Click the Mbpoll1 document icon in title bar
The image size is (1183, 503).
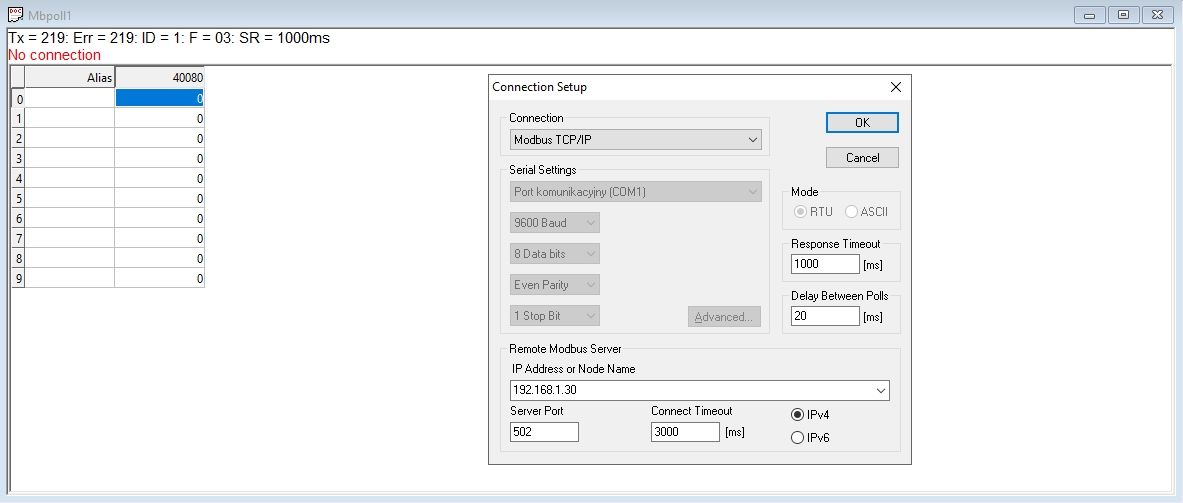(14, 14)
